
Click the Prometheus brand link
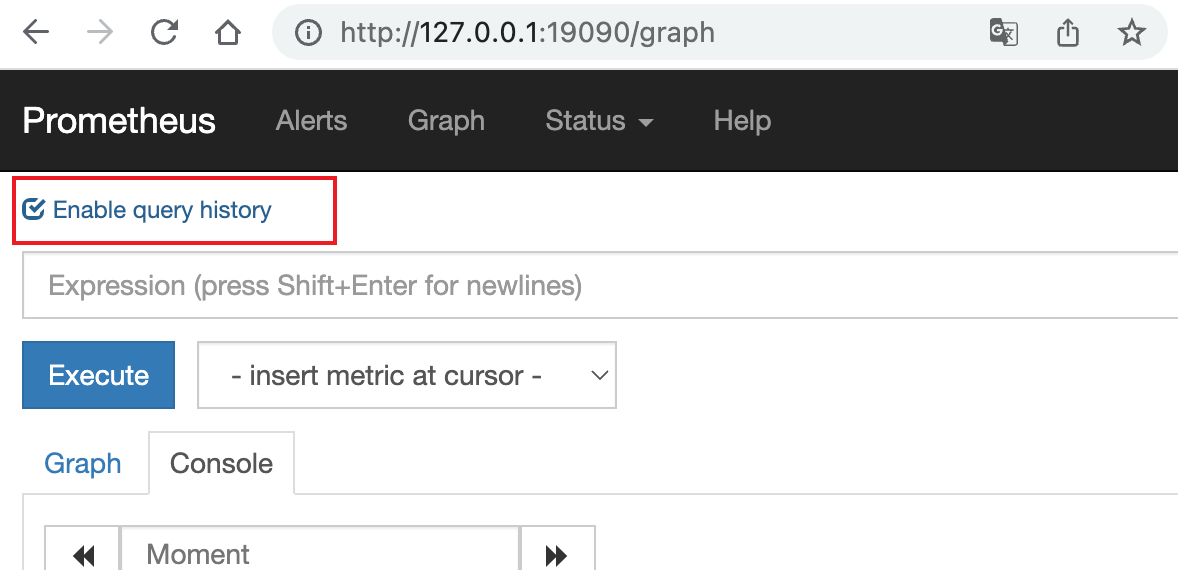click(119, 121)
